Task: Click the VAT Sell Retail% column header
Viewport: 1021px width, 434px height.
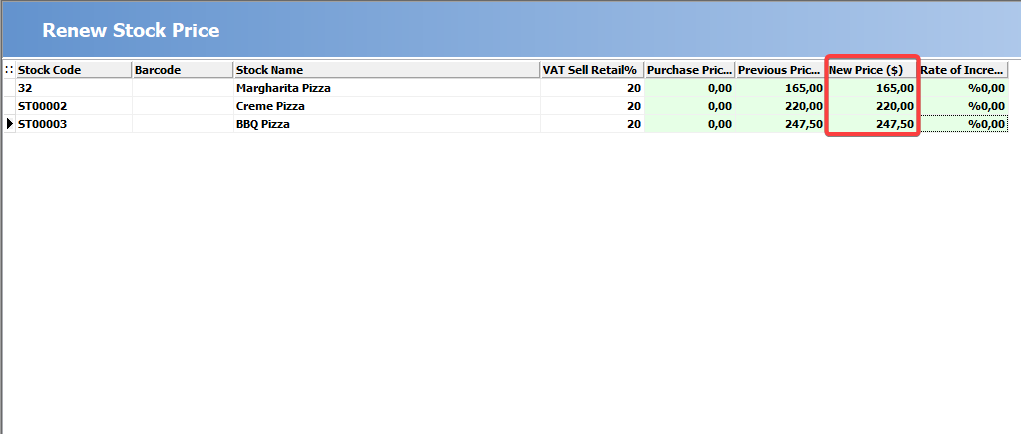Action: tap(592, 70)
